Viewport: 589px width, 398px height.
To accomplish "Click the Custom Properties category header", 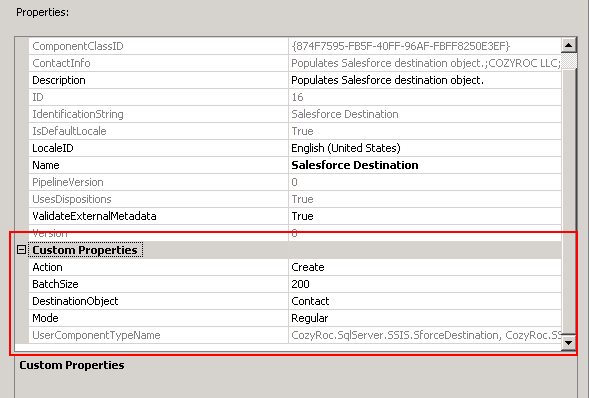I will tap(85, 250).
